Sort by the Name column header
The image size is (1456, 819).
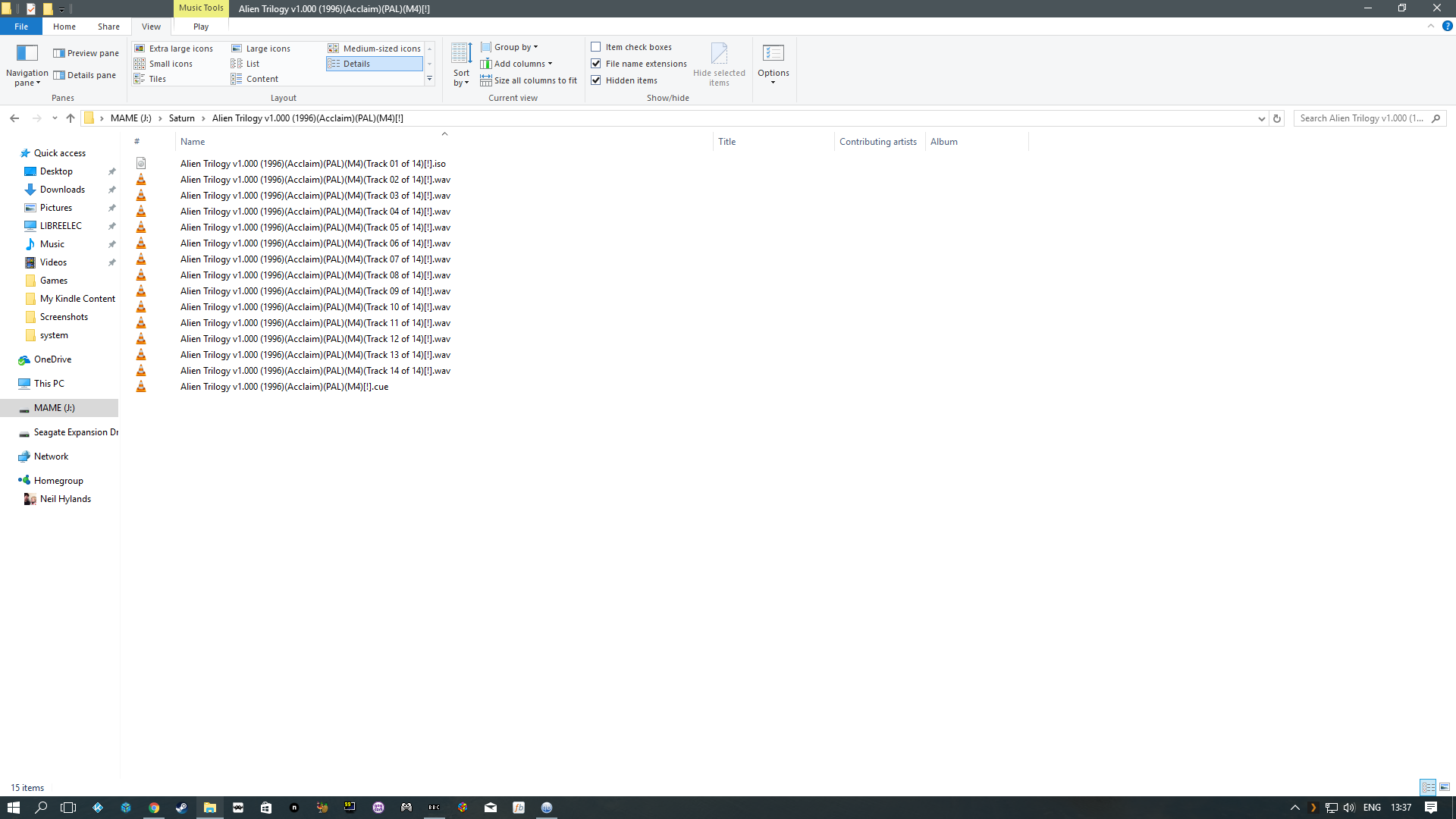[x=444, y=142]
